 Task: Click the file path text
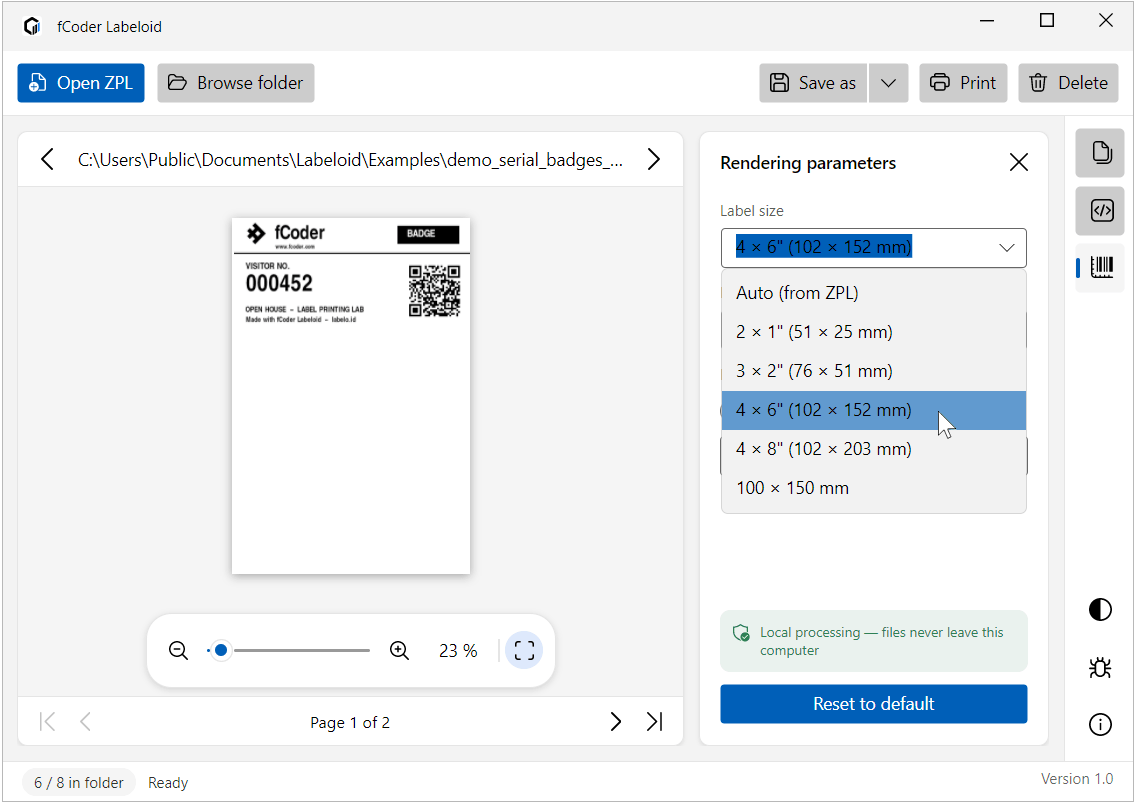click(351, 160)
